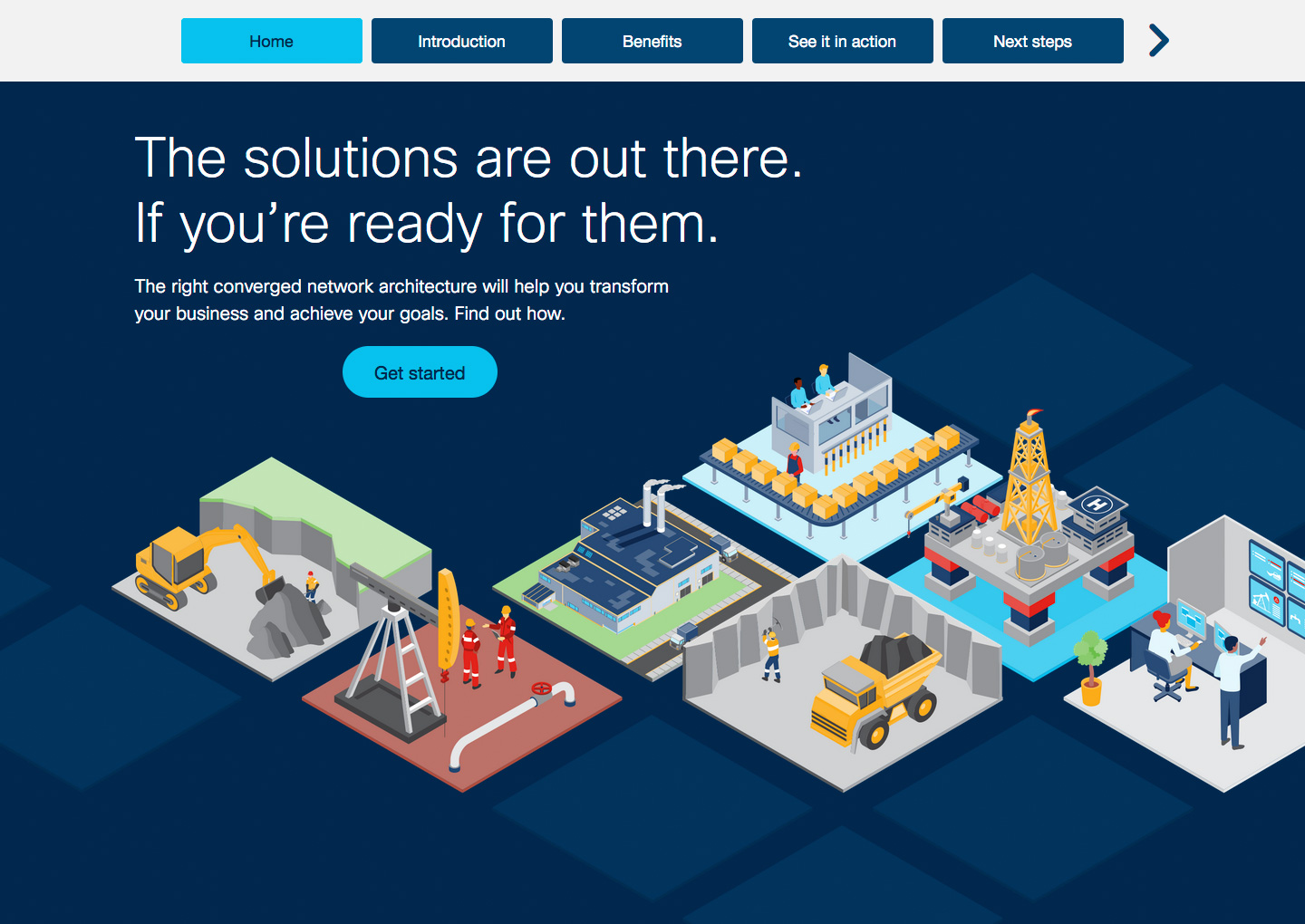The width and height of the screenshot is (1305, 924).
Task: Open the Home tab
Action: coord(271,41)
